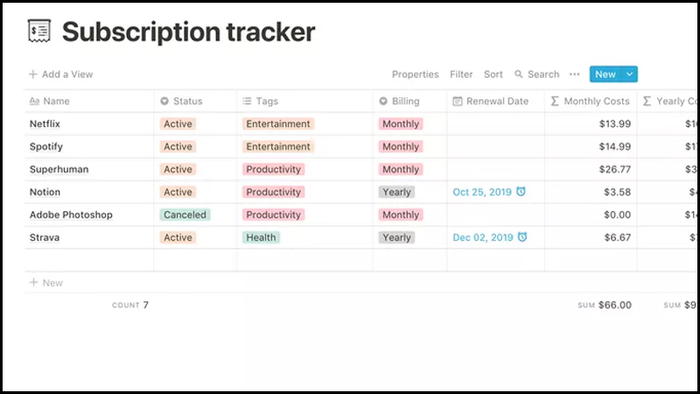This screenshot has width=700, height=394.
Task: Add a new row with plus New
Action: (x=46, y=282)
